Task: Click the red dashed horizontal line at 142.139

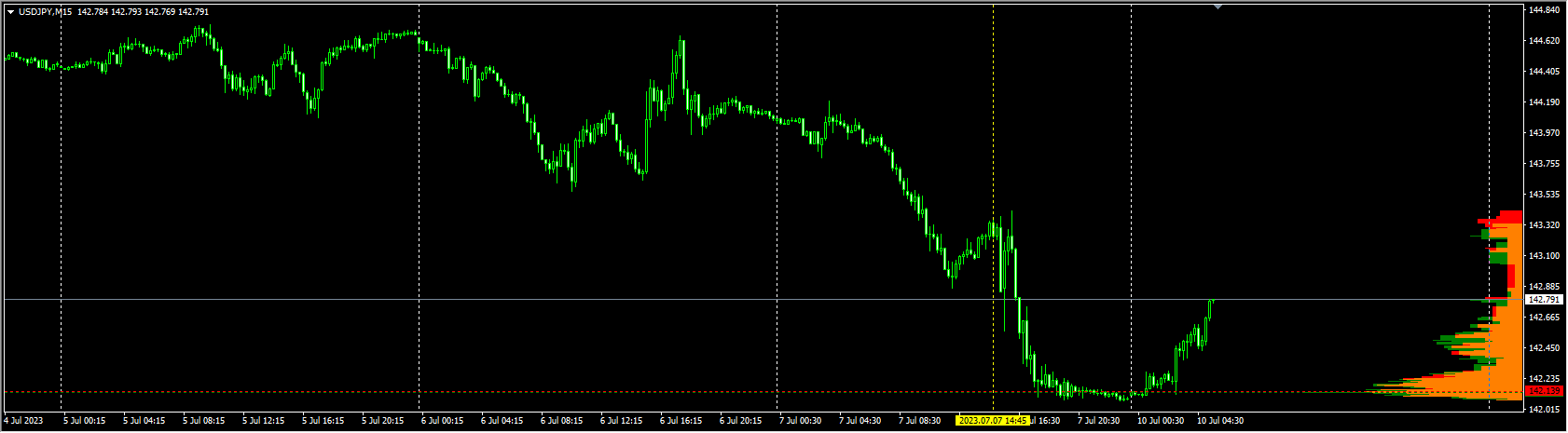Action: click(763, 392)
